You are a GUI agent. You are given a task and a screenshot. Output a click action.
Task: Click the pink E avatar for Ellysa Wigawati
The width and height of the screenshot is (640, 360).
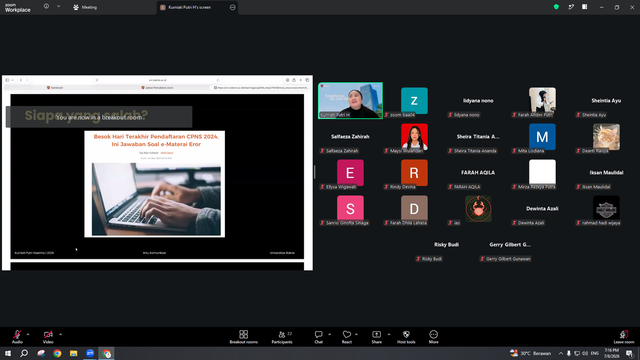pos(350,173)
